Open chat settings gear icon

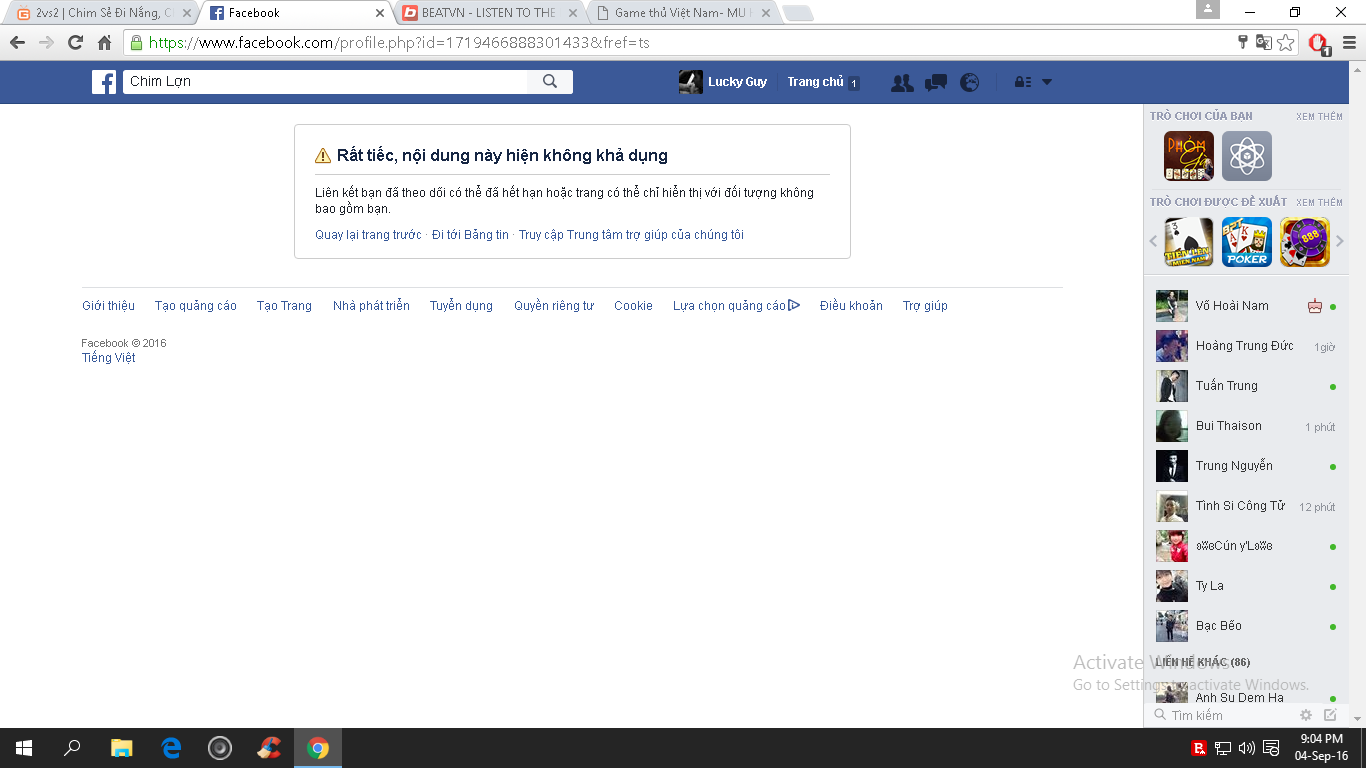1305,715
